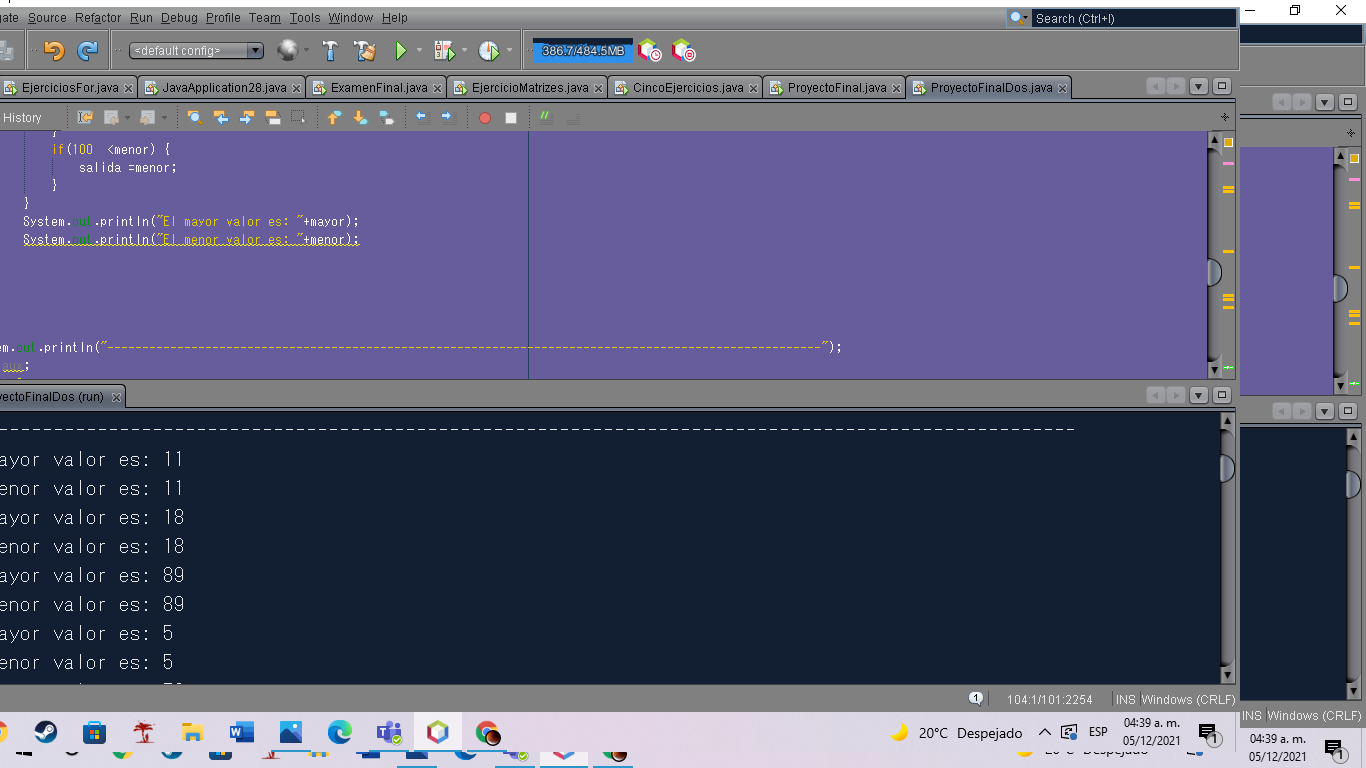Expand the browser globe dropdown arrow
The image size is (1366, 768).
pyautogui.click(x=307, y=50)
